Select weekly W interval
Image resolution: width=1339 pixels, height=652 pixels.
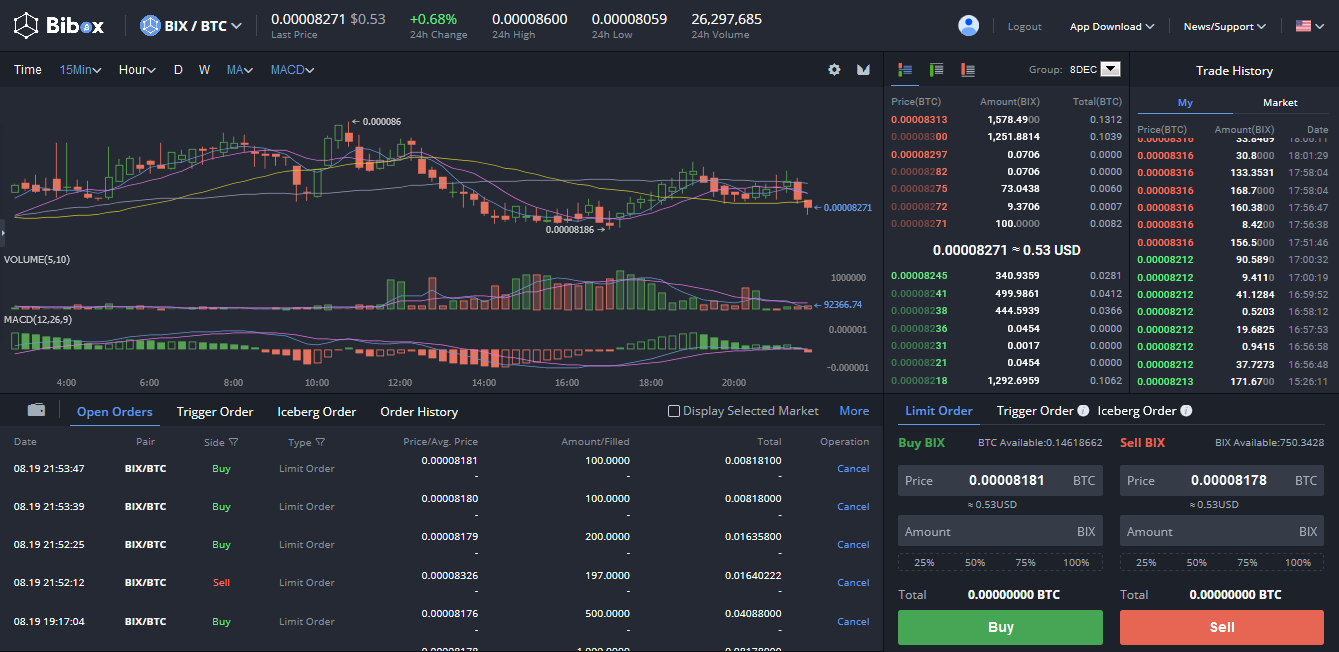coord(204,70)
